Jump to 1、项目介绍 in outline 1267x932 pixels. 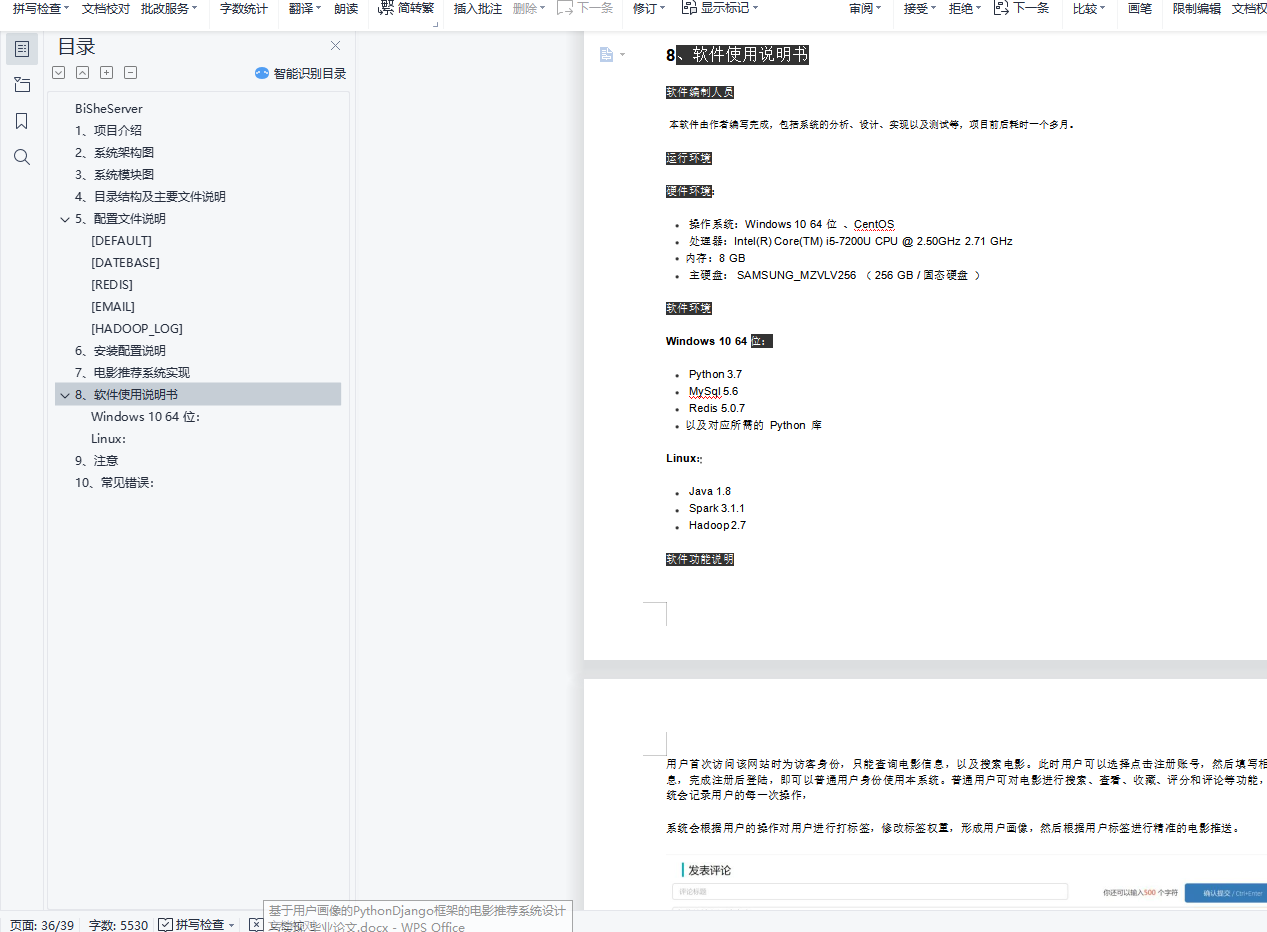click(x=108, y=130)
